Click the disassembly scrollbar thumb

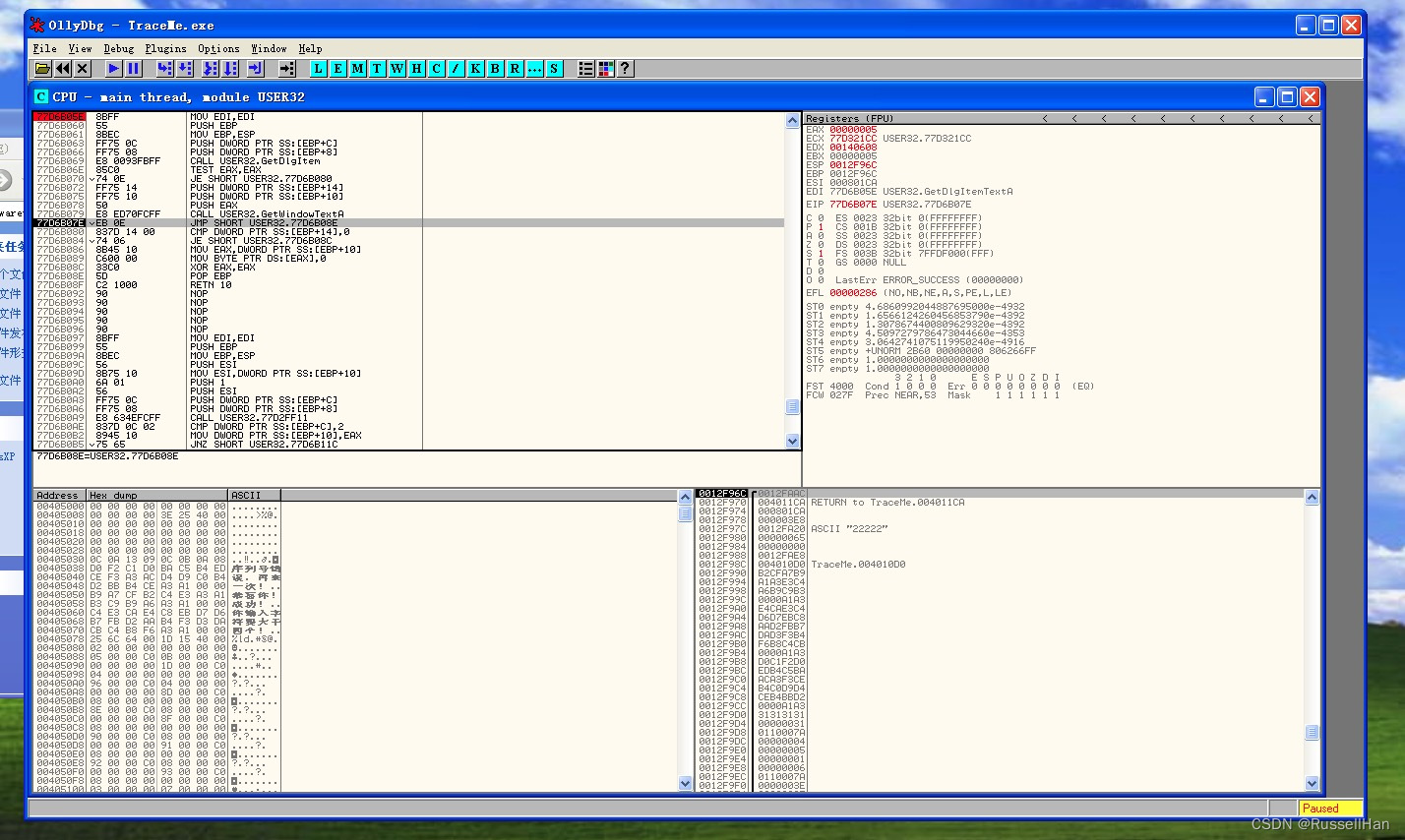click(793, 406)
